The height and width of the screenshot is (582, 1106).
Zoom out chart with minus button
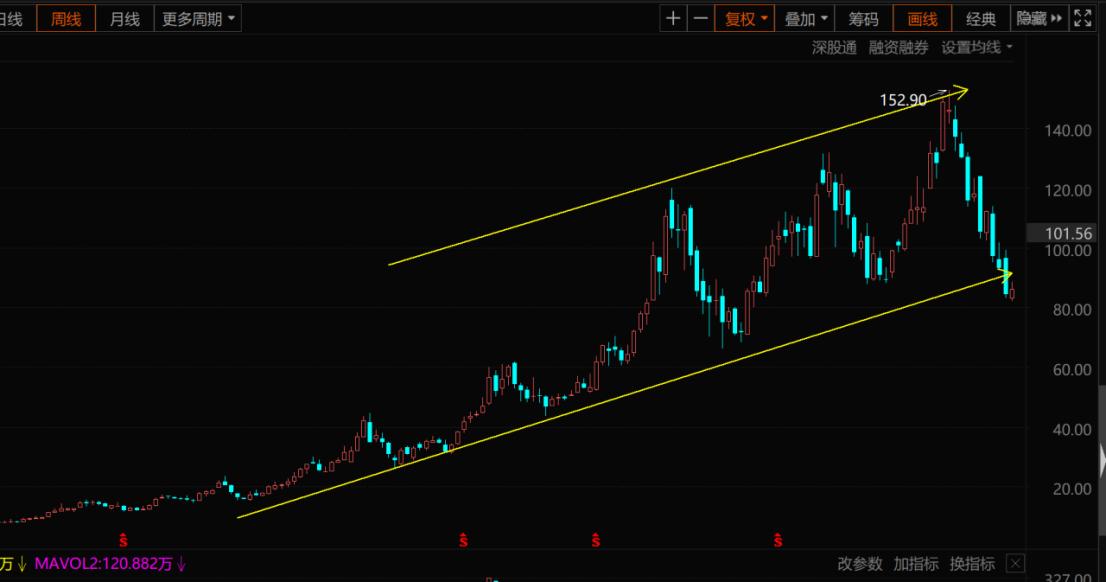(x=700, y=19)
